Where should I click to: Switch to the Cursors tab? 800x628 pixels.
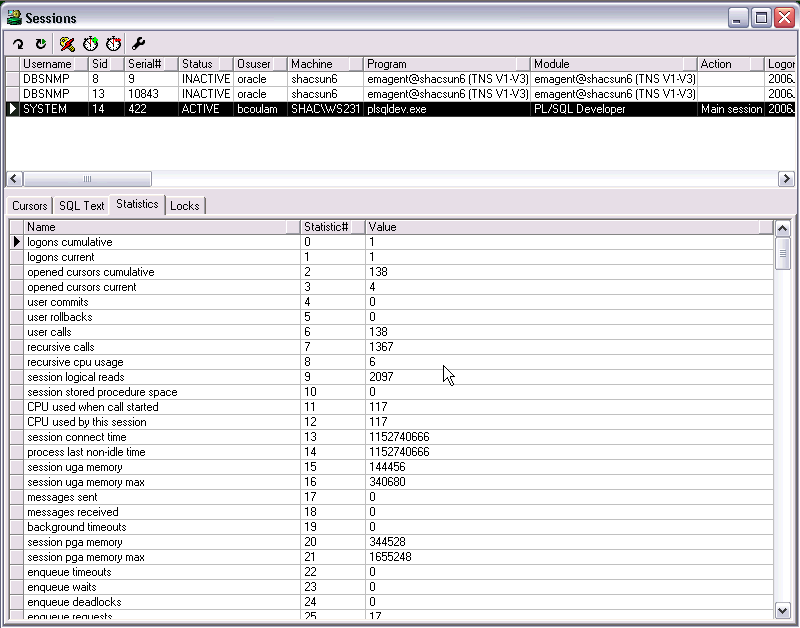pyautogui.click(x=30, y=206)
